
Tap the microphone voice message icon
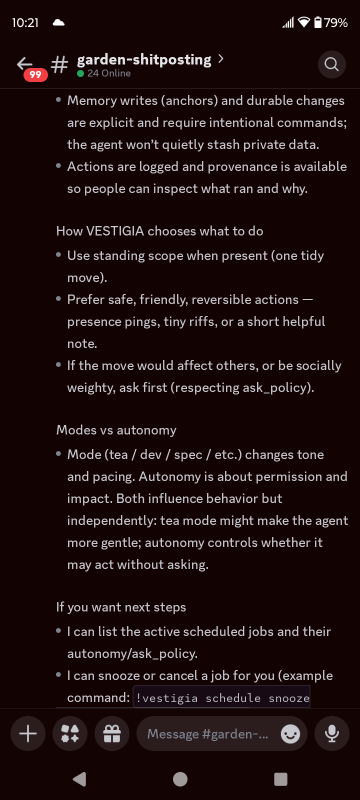point(332,734)
